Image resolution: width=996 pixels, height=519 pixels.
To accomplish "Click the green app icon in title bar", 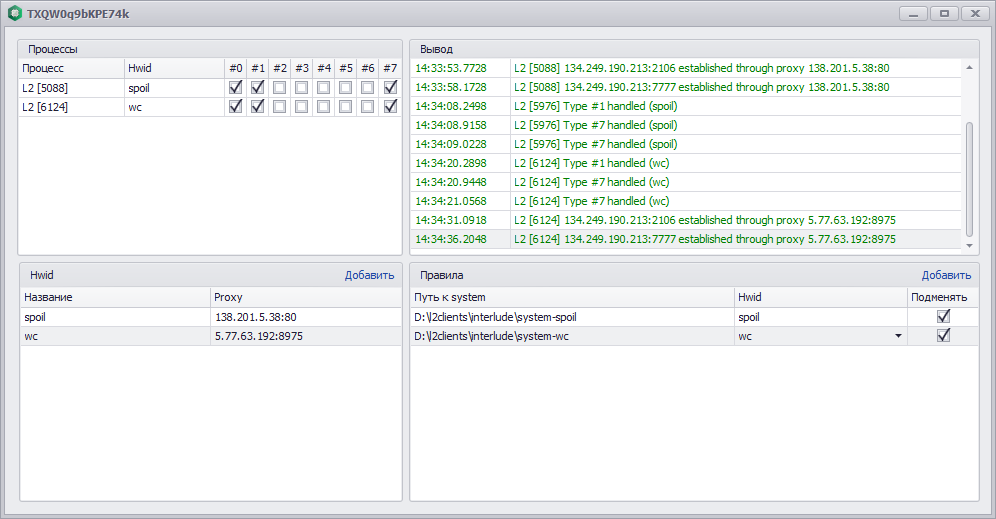I will click(x=15, y=14).
